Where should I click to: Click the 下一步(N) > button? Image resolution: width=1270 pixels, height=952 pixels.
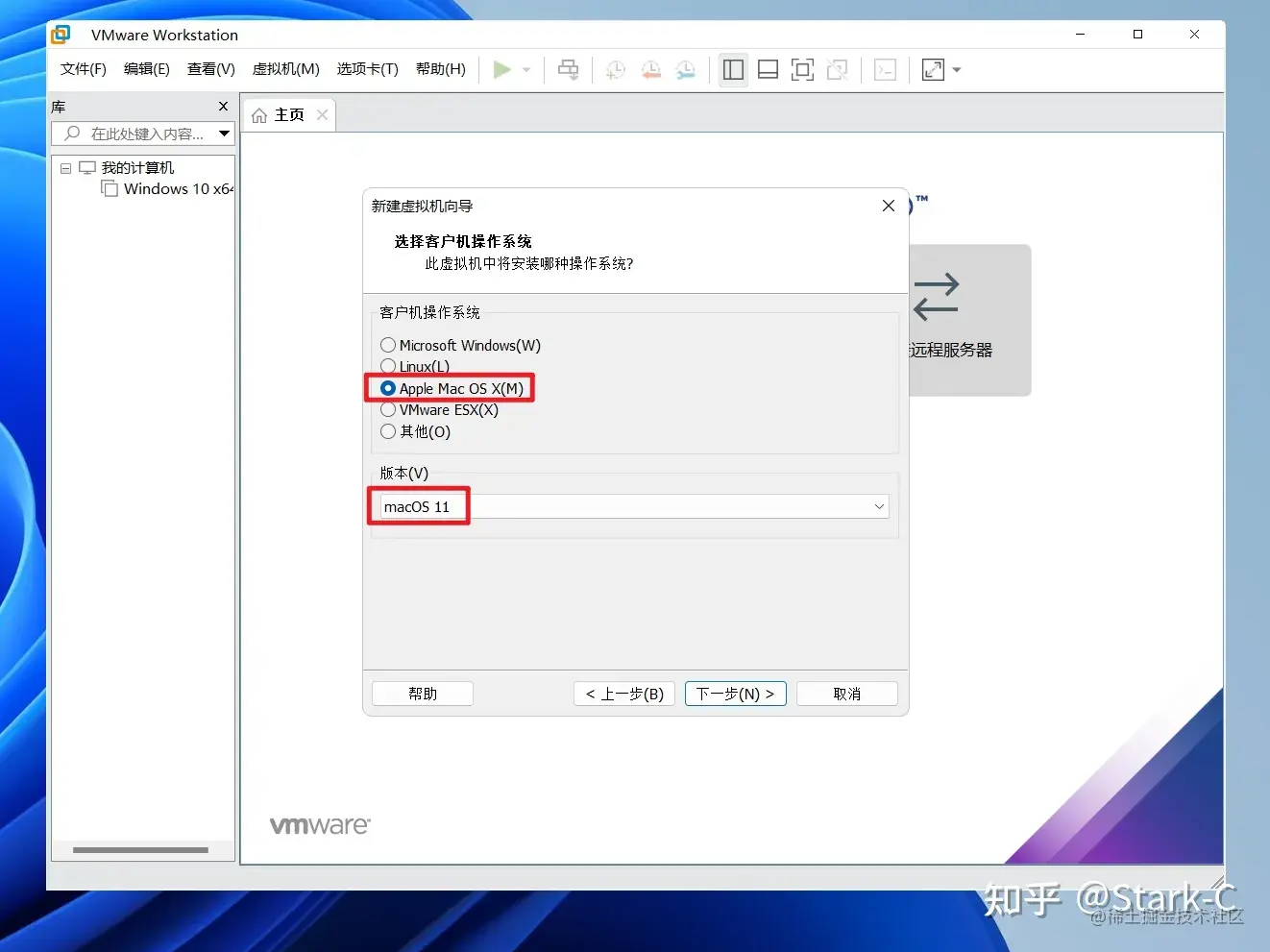tap(736, 694)
